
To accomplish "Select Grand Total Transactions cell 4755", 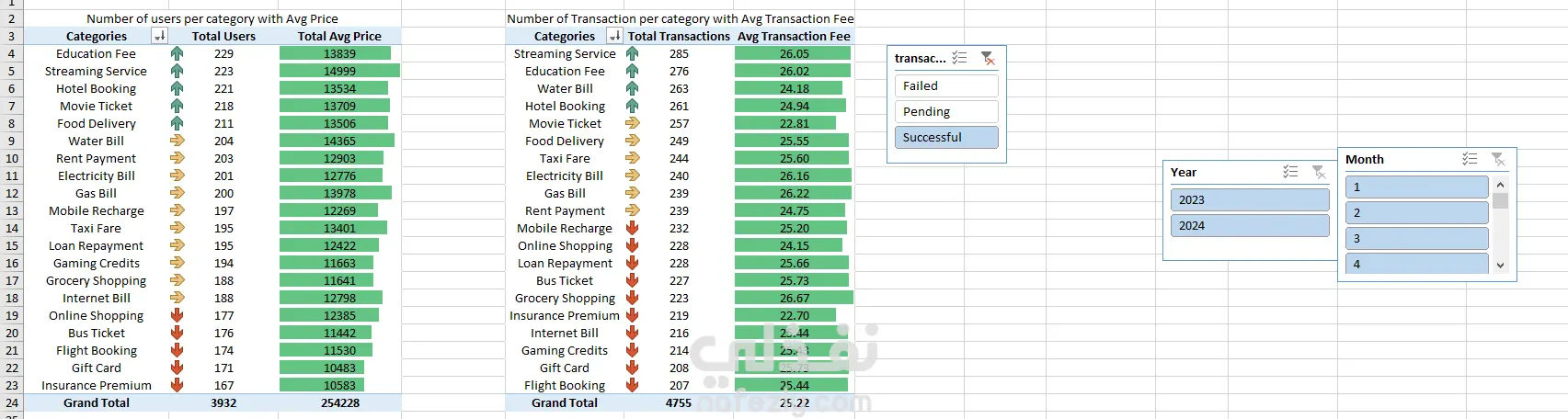I will point(679,402).
